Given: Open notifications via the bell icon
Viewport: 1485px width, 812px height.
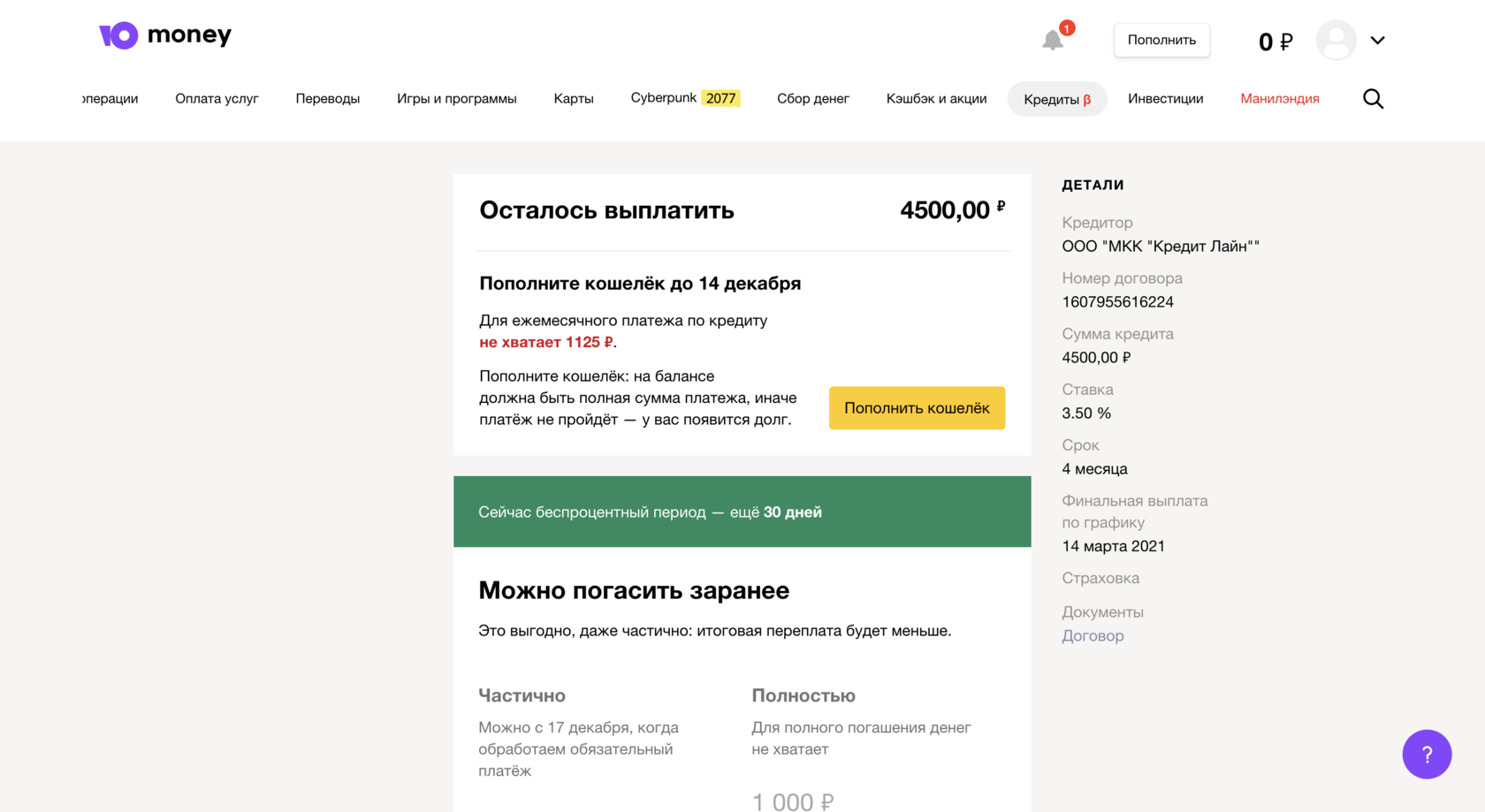Looking at the screenshot, I should [1052, 41].
